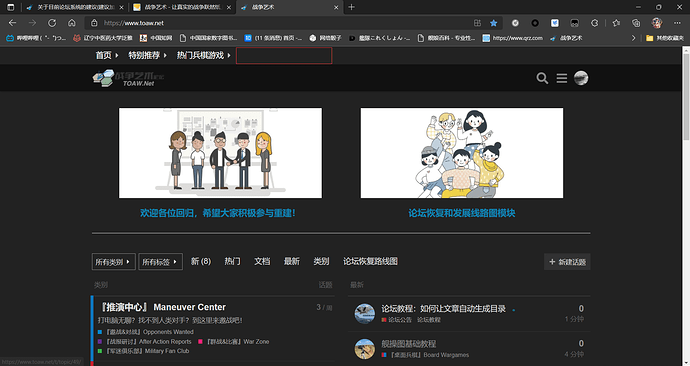Open the hamburger menu icon in forum header

(x=562, y=78)
